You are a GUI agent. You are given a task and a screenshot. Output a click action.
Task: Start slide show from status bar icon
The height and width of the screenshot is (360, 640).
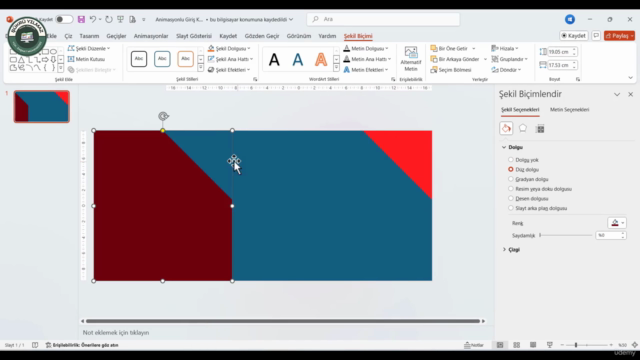550,345
